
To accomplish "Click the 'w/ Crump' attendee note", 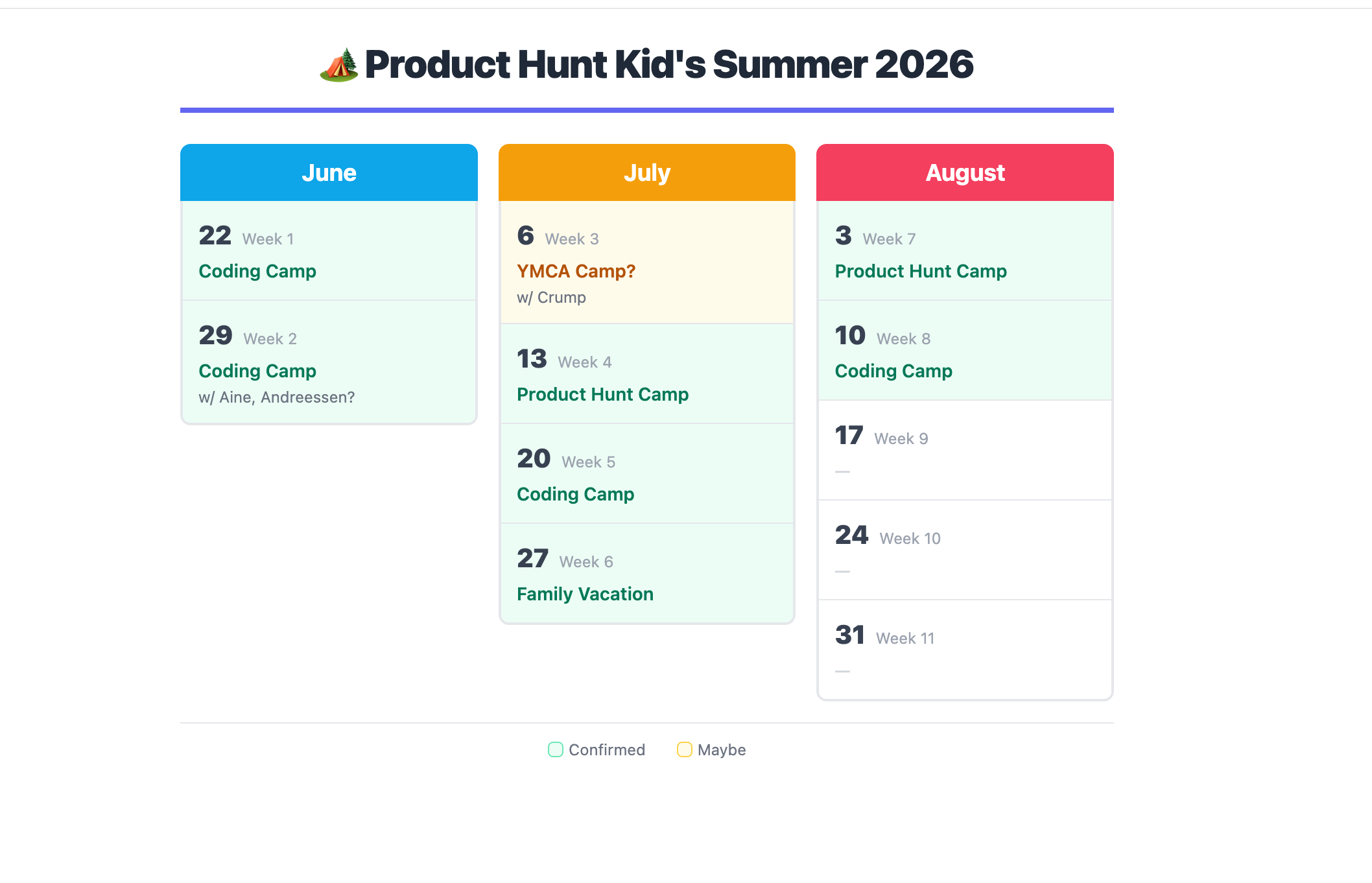I will pos(551,298).
